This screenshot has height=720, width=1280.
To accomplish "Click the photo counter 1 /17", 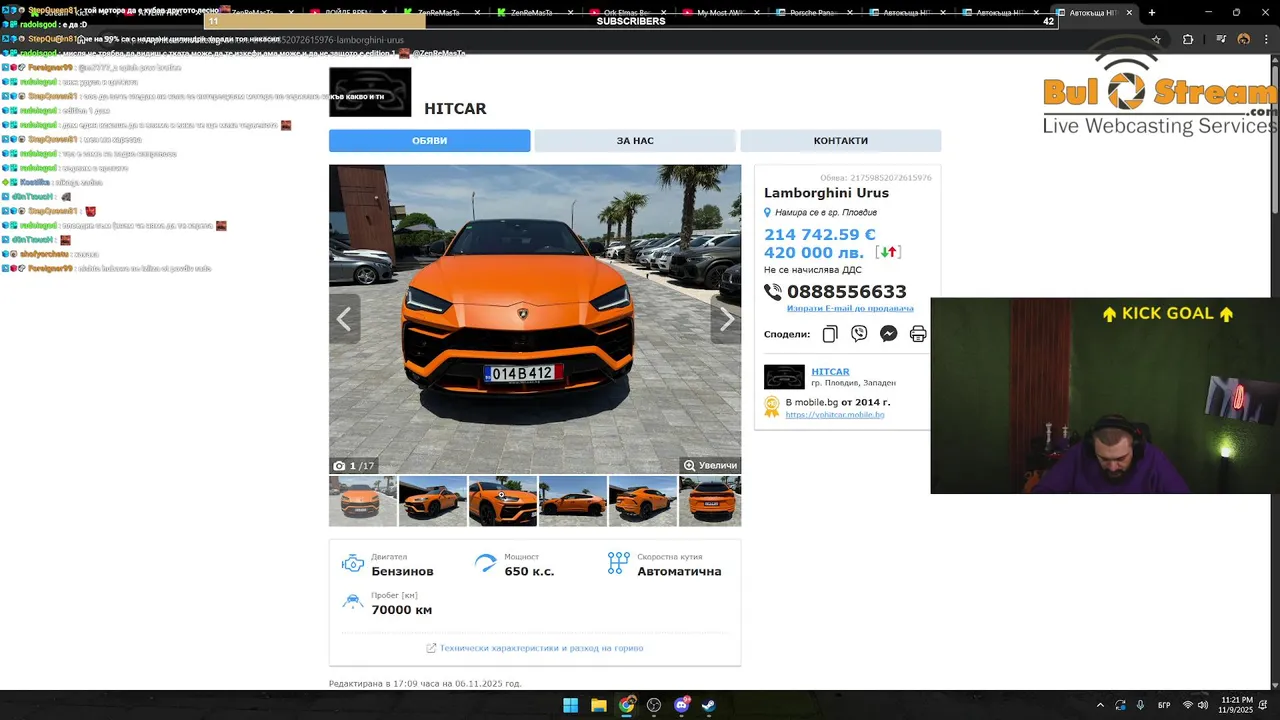I will point(354,466).
